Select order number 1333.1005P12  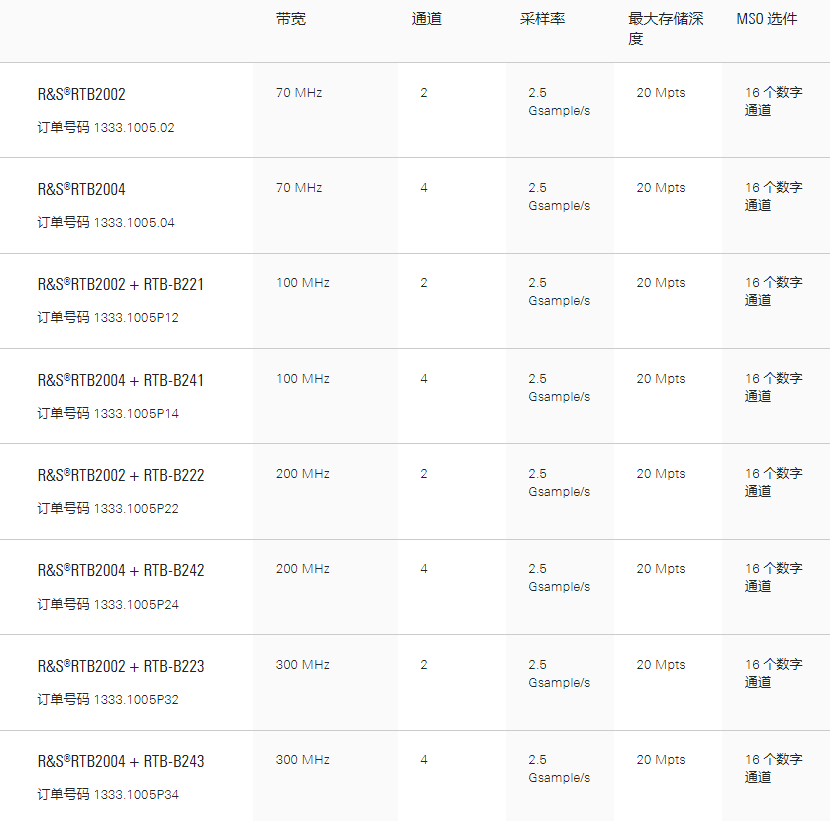click(x=136, y=318)
